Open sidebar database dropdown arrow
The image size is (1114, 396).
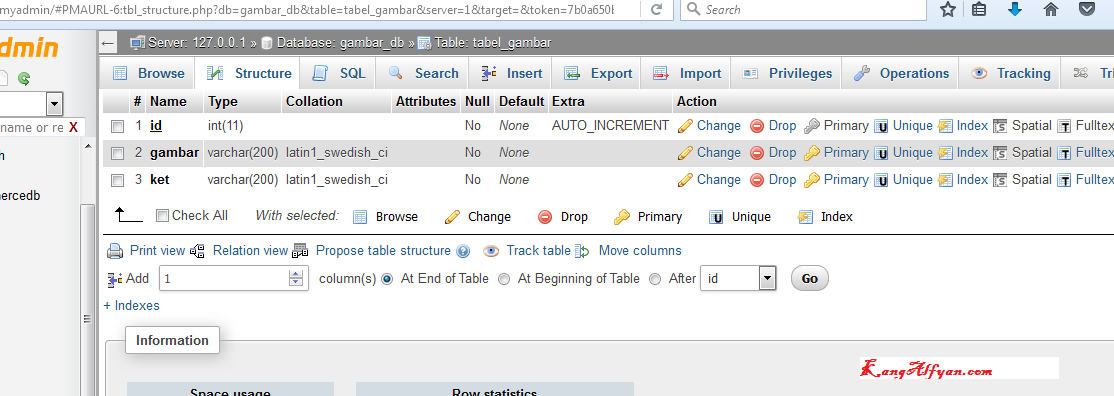tap(54, 105)
